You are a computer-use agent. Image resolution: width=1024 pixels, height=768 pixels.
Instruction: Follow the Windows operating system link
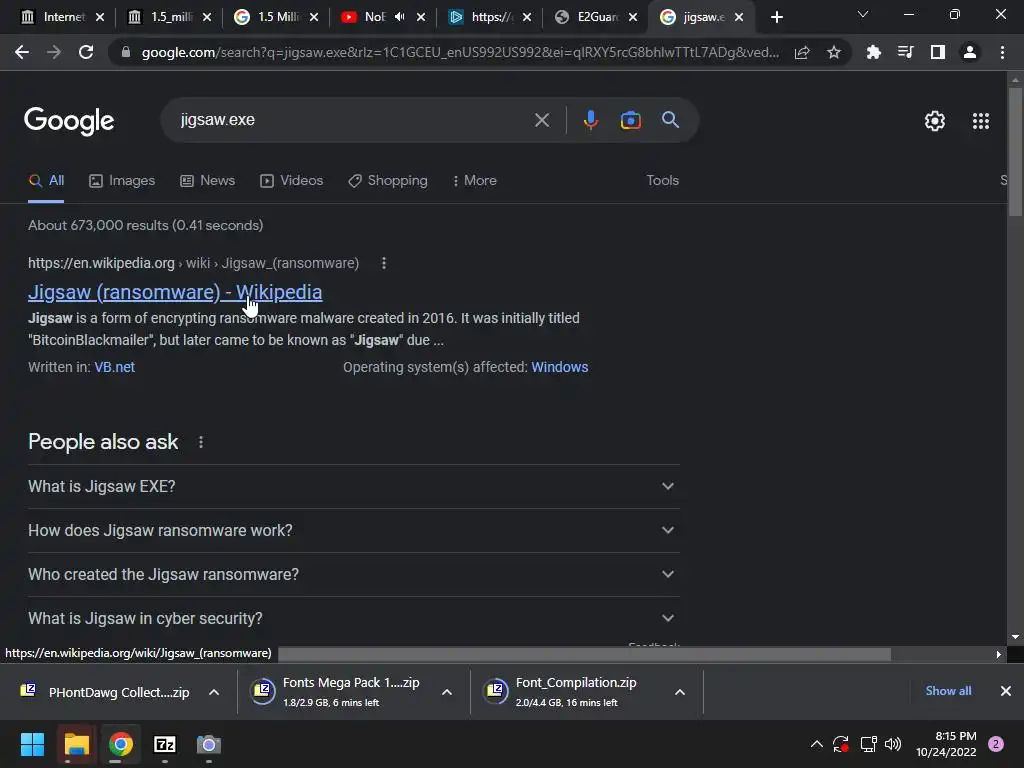point(560,367)
